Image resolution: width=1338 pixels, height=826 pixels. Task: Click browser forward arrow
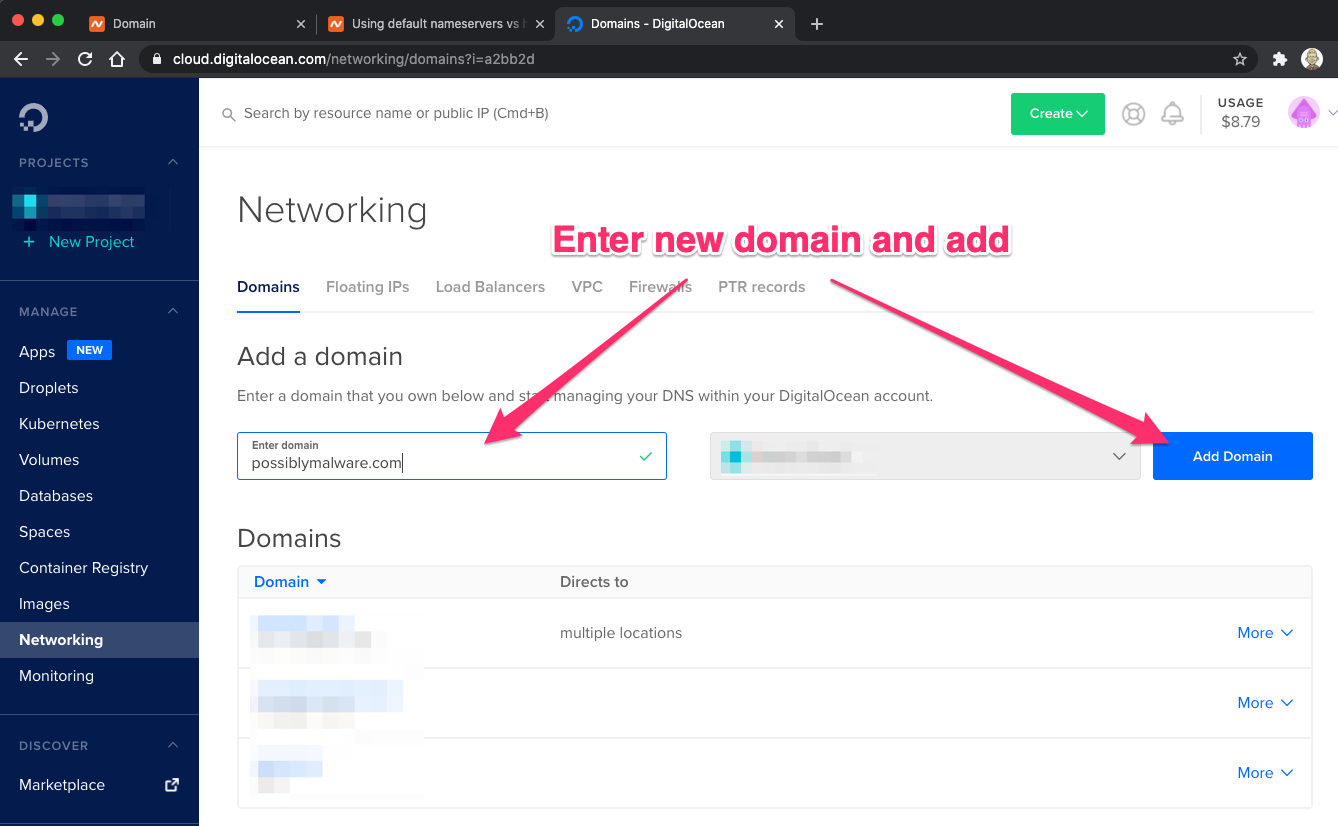[x=53, y=59]
